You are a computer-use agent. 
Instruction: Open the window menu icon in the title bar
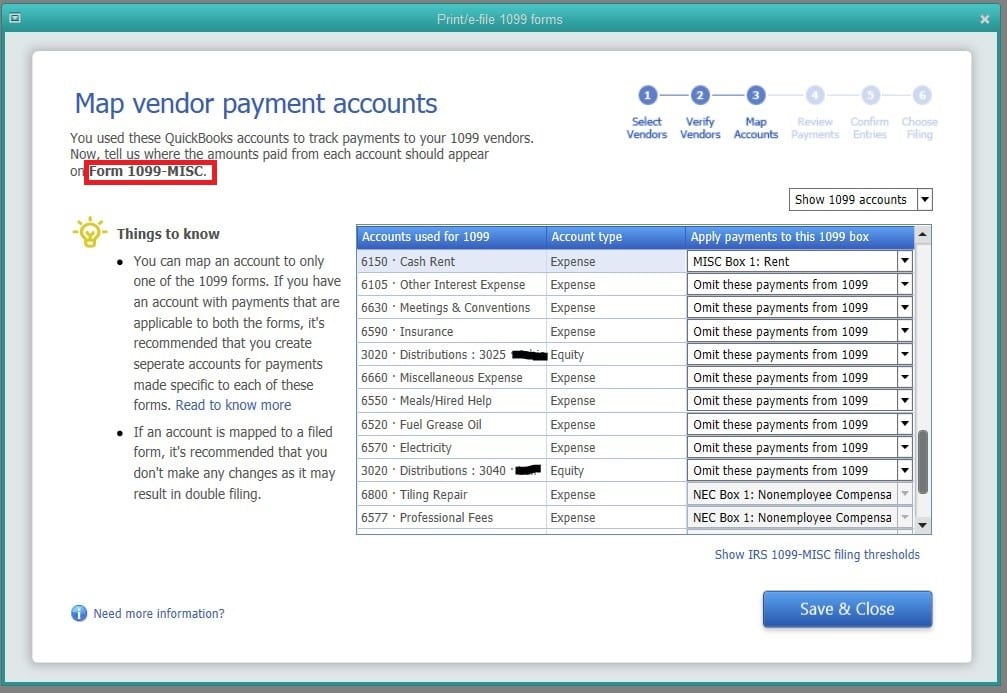pos(15,18)
